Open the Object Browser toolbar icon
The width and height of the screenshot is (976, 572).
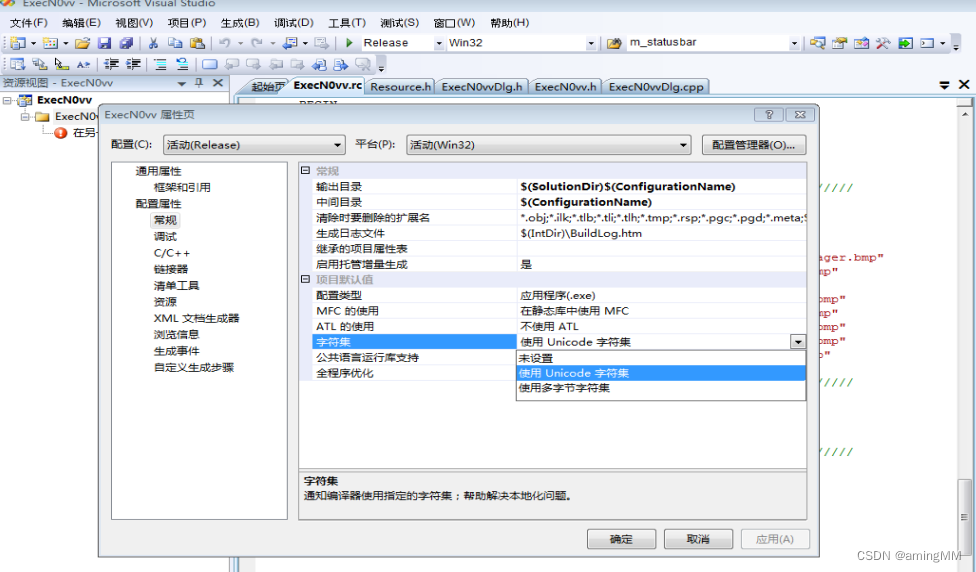click(x=861, y=43)
